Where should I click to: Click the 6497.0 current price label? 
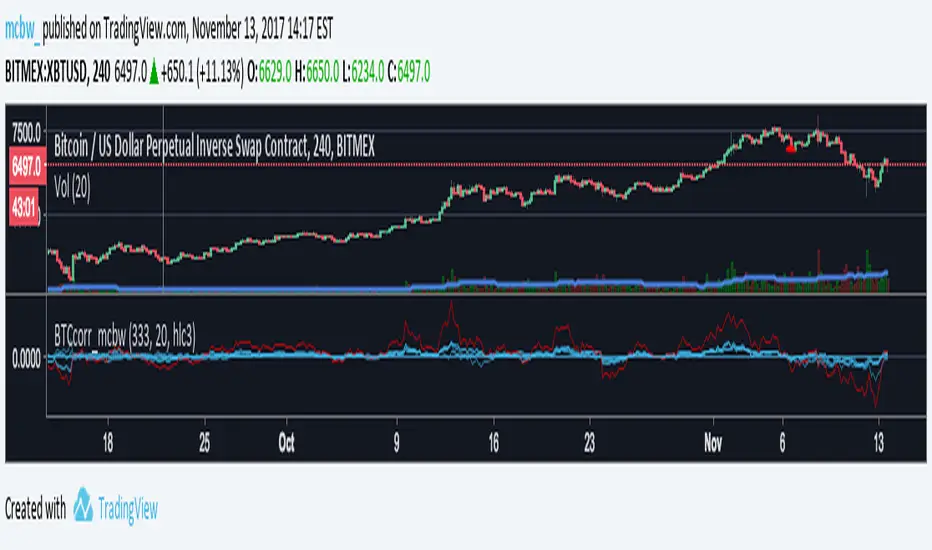[27, 166]
